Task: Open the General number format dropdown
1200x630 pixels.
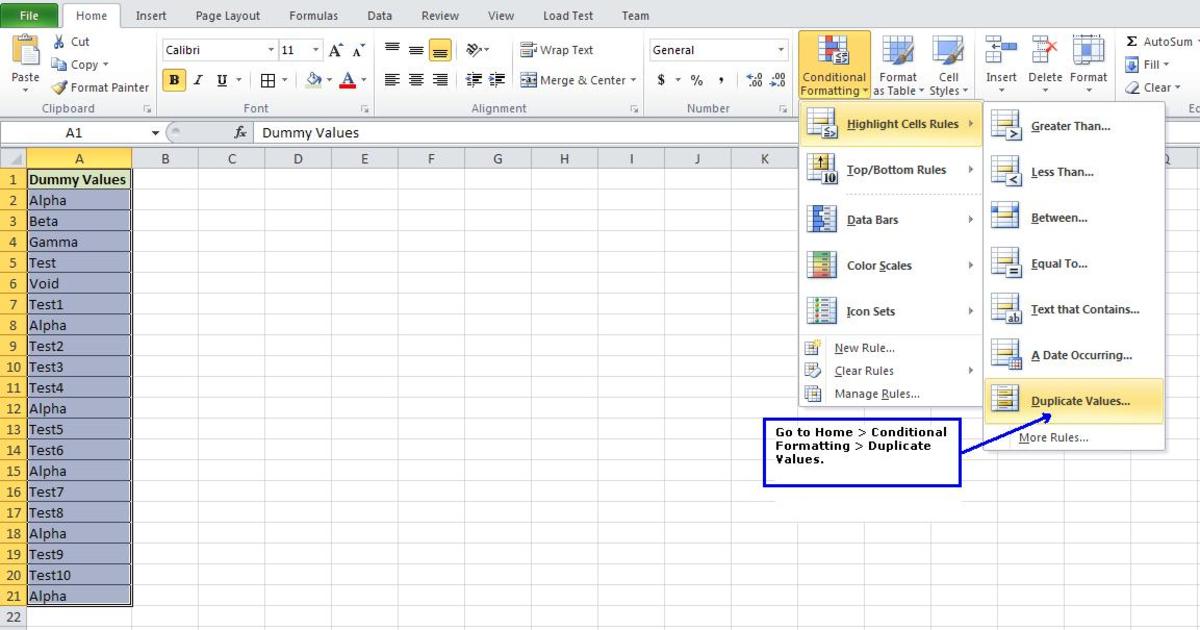Action: click(779, 49)
